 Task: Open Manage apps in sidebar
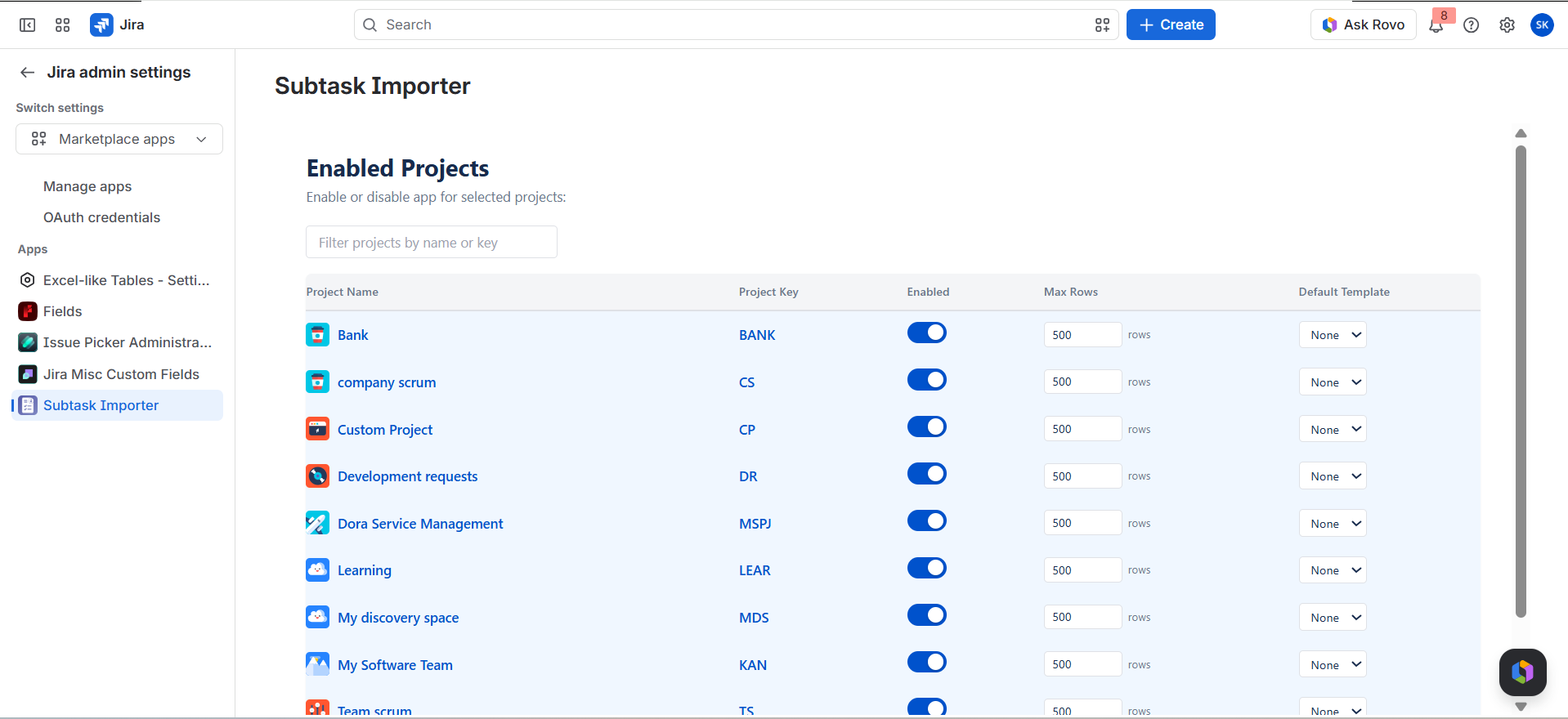tap(87, 186)
